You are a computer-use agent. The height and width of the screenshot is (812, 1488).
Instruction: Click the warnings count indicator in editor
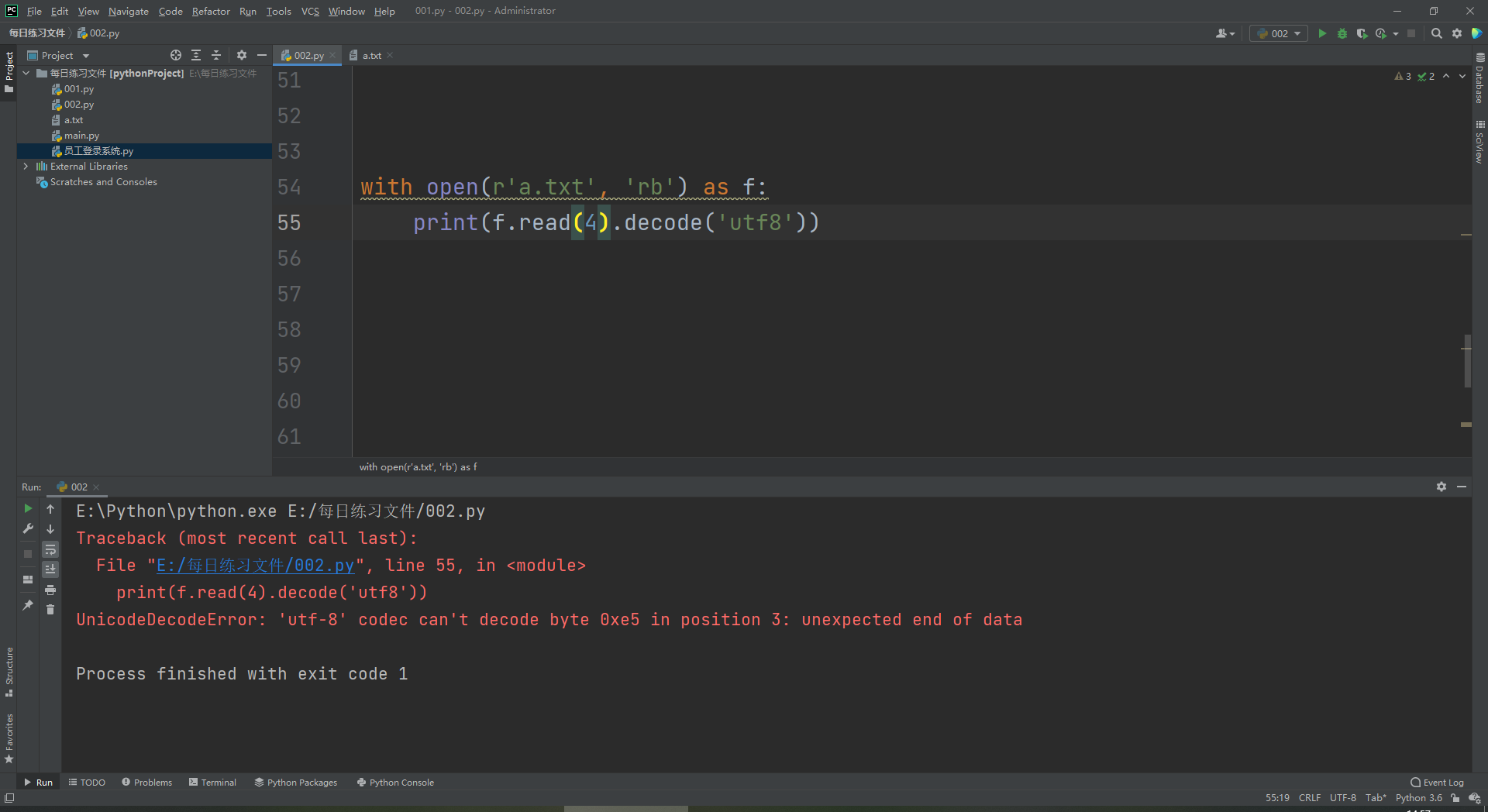[x=1403, y=76]
